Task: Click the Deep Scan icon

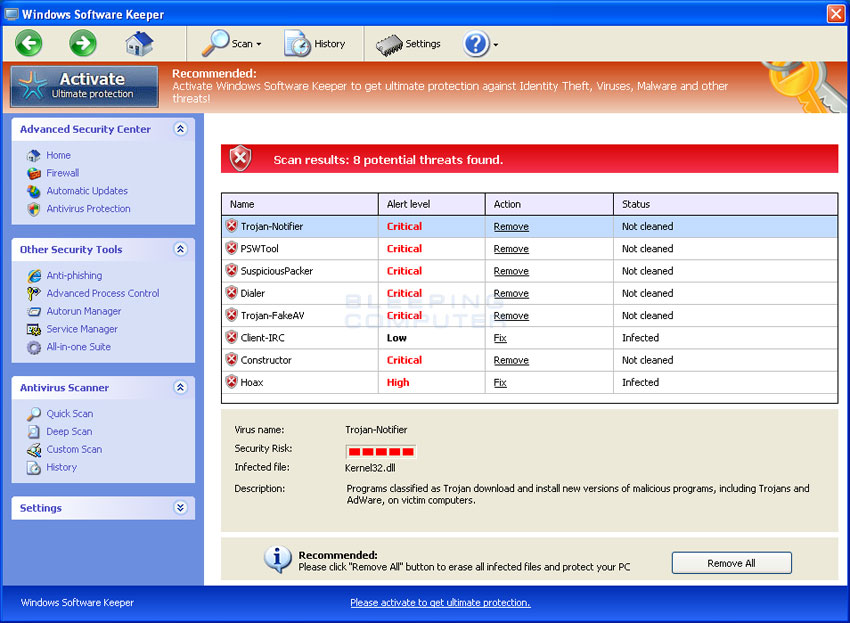Action: [34, 432]
